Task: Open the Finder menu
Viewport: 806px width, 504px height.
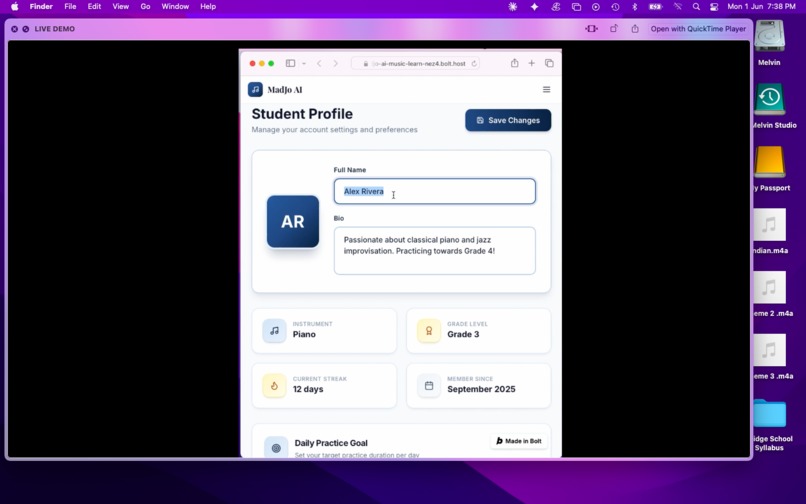Action: pyautogui.click(x=41, y=7)
